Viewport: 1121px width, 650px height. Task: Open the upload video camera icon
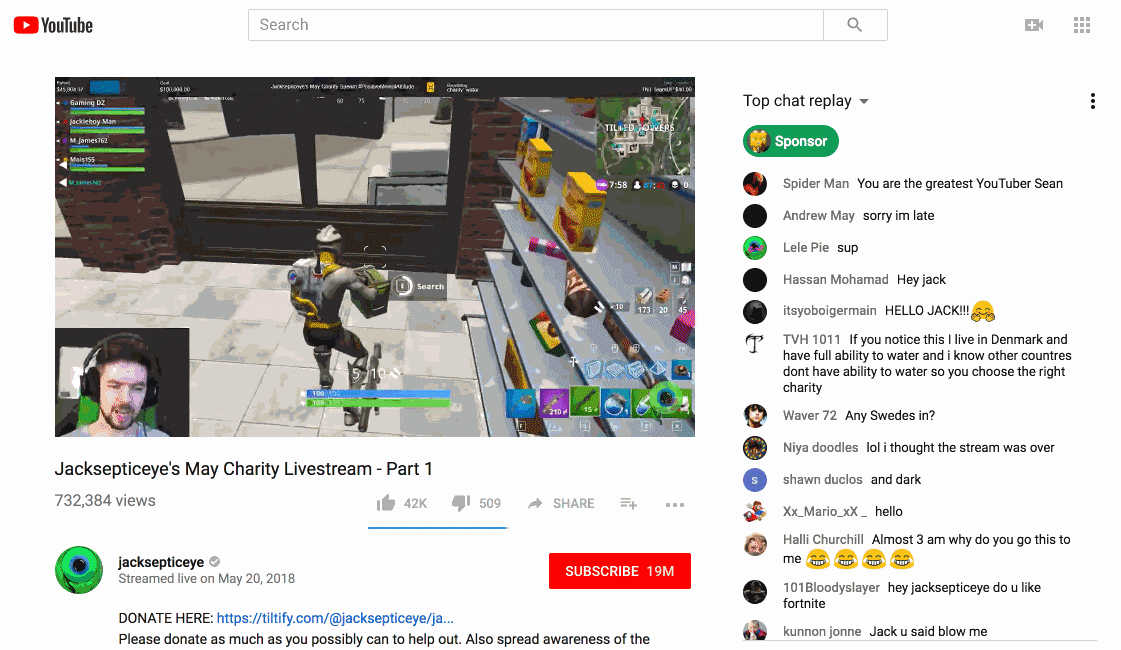click(x=1034, y=25)
